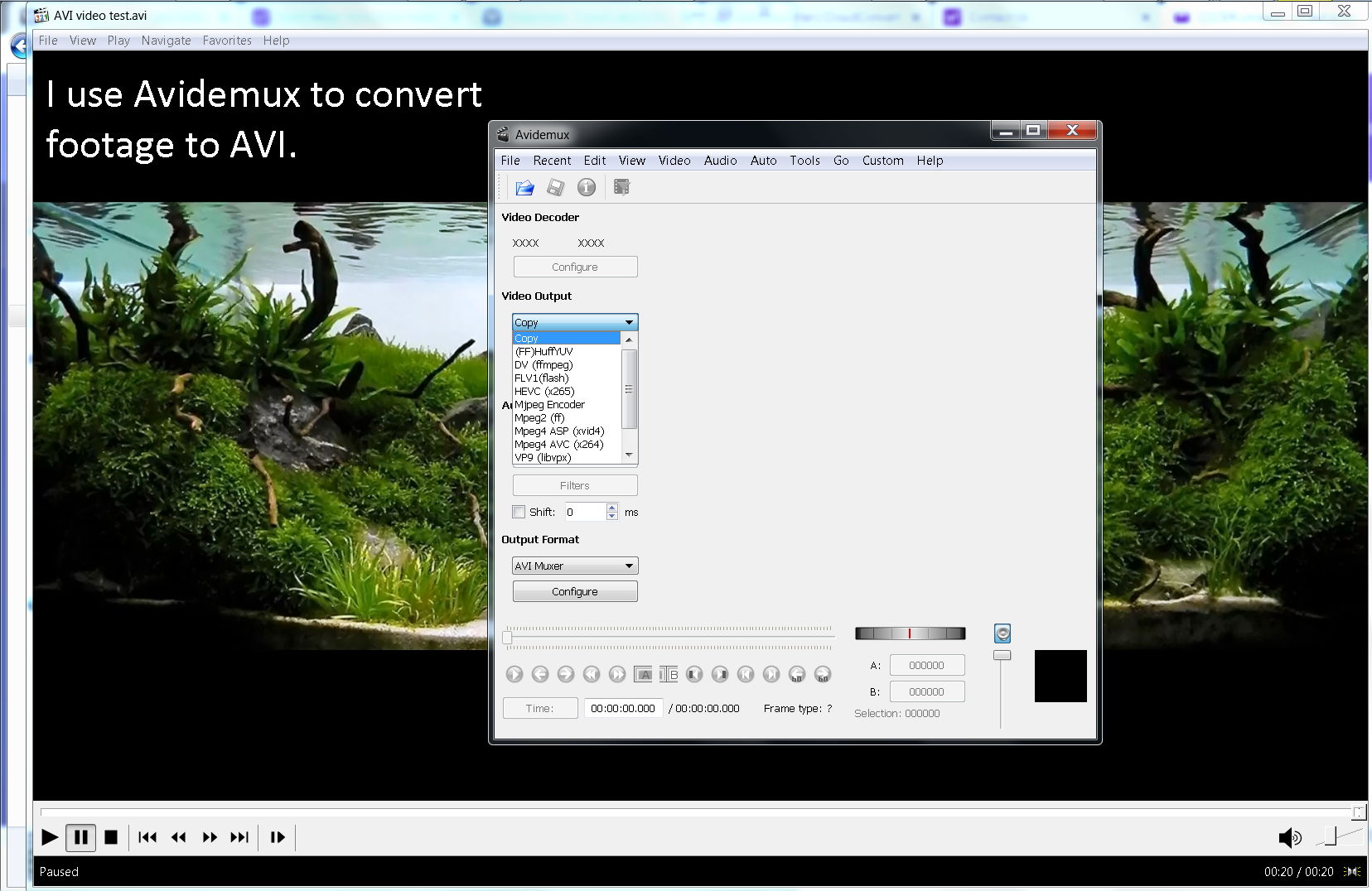The height and width of the screenshot is (891, 1372).
Task: Fast-forward playback in the media player
Action: [210, 837]
